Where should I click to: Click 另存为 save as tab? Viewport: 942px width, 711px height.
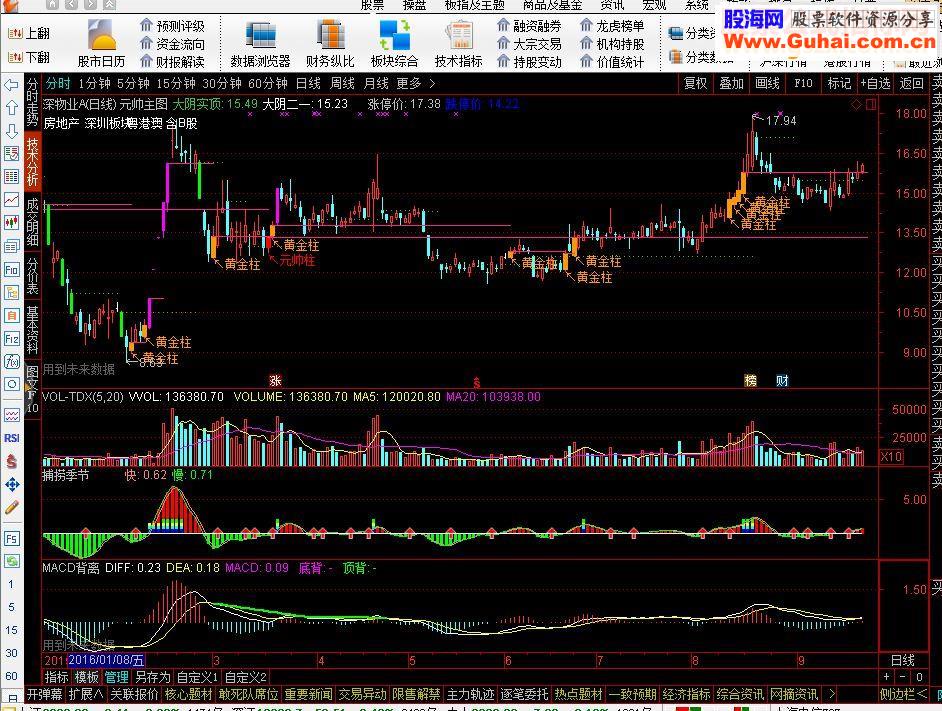point(153,677)
